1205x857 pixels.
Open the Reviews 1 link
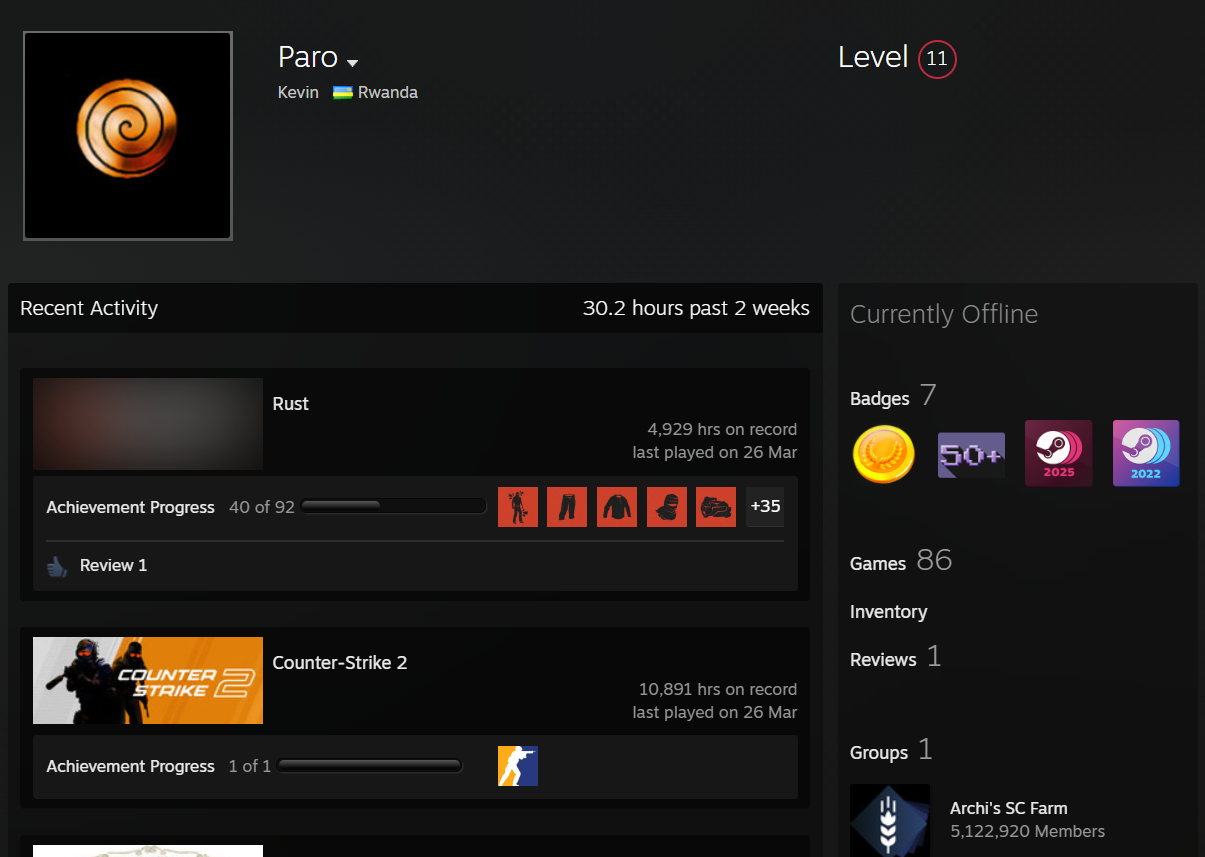895,658
